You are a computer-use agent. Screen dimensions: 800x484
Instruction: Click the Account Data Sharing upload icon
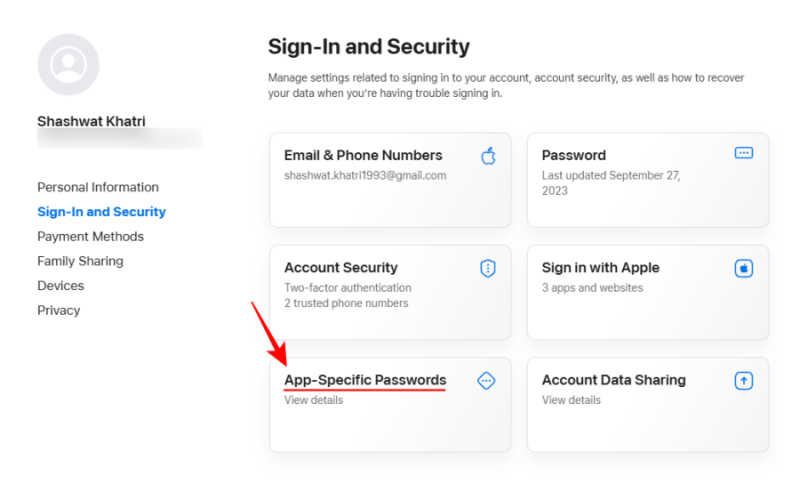pos(743,380)
